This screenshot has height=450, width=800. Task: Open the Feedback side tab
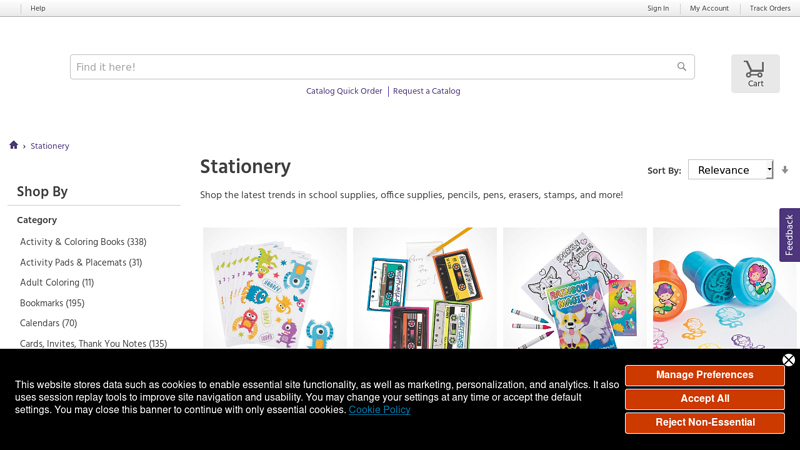coord(789,235)
